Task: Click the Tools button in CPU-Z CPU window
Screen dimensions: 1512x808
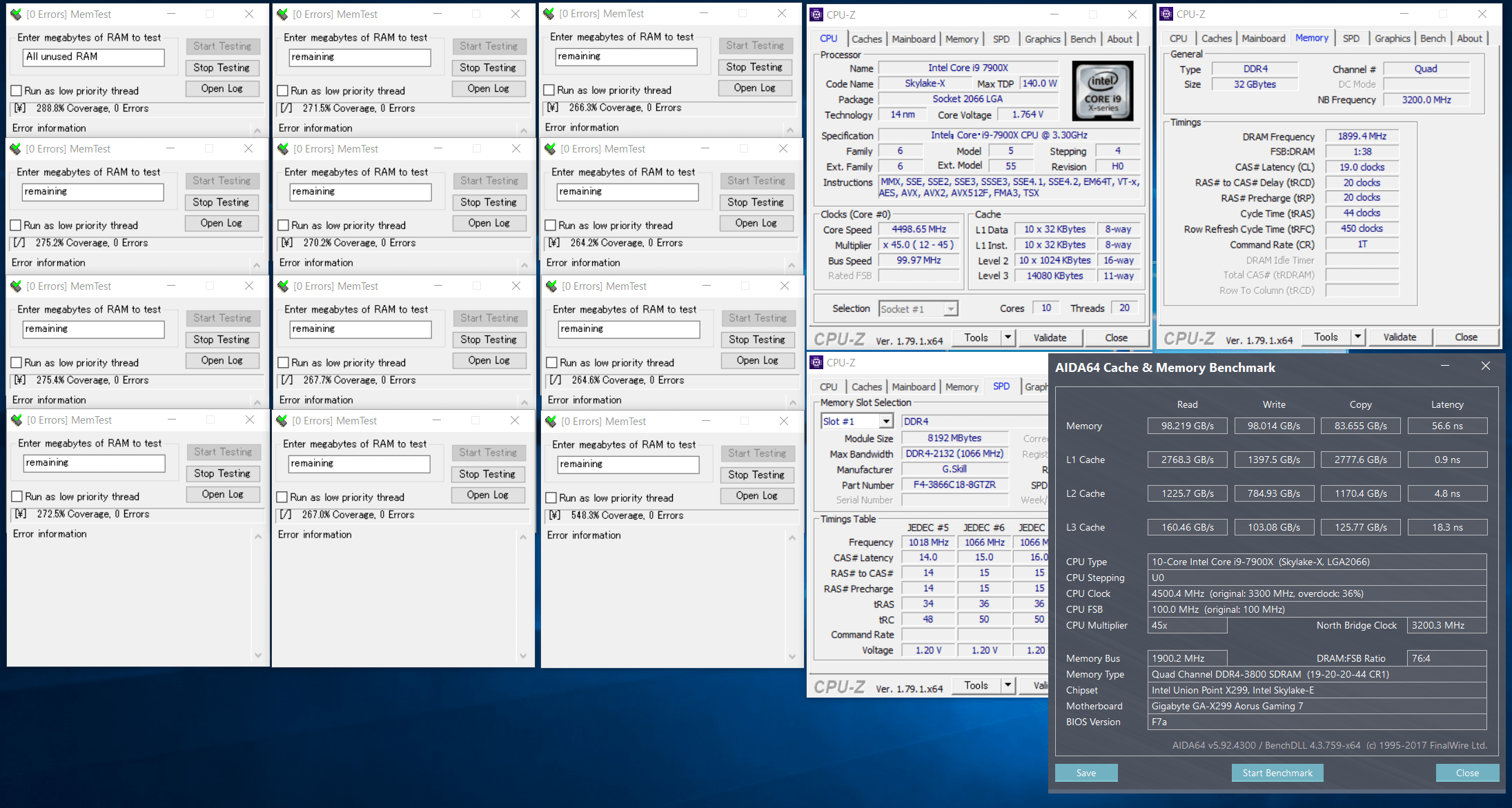Action: coord(976,337)
